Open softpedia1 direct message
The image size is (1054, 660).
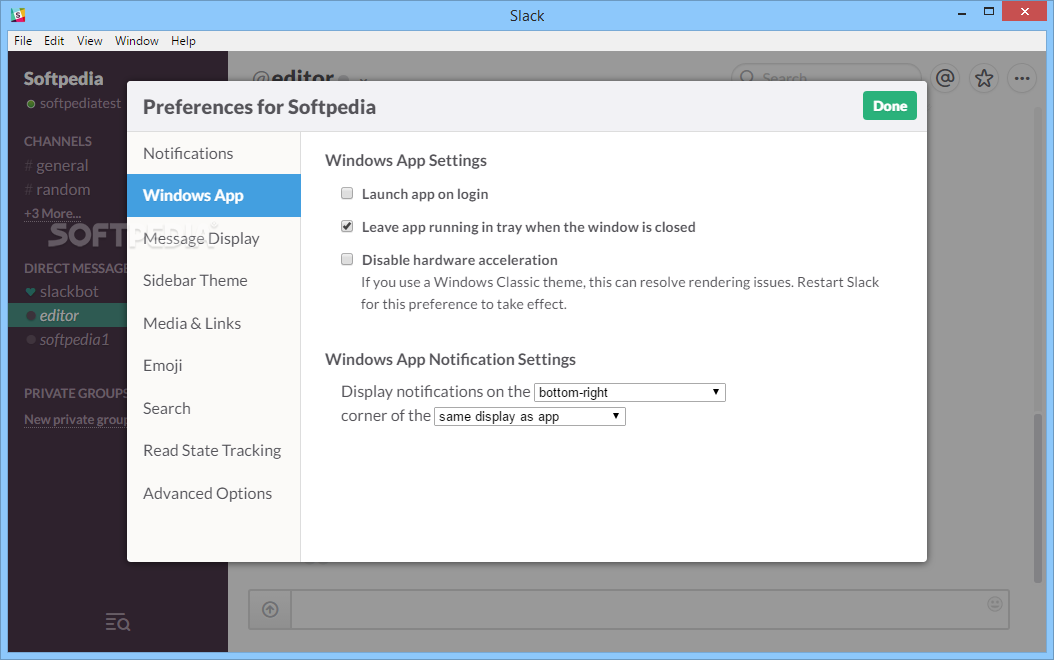69,339
